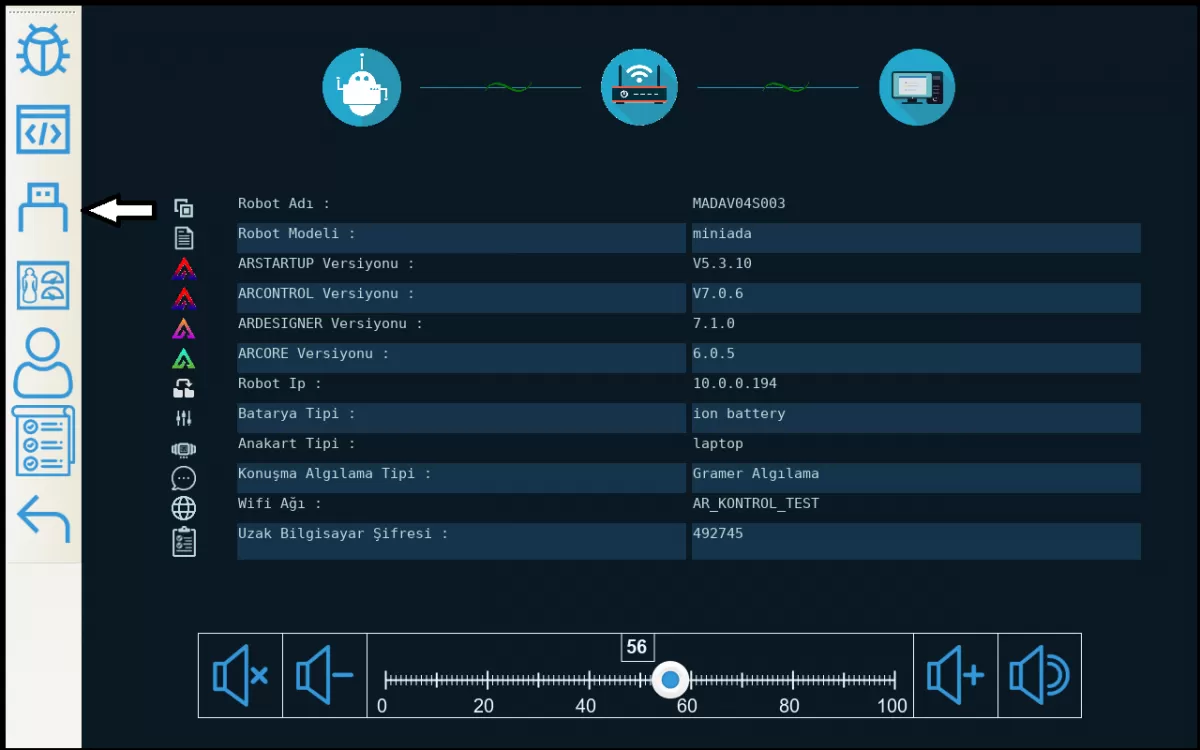The width and height of the screenshot is (1200, 750).
Task: Click the globe icon beside Wifi Ağı
Action: point(183,508)
